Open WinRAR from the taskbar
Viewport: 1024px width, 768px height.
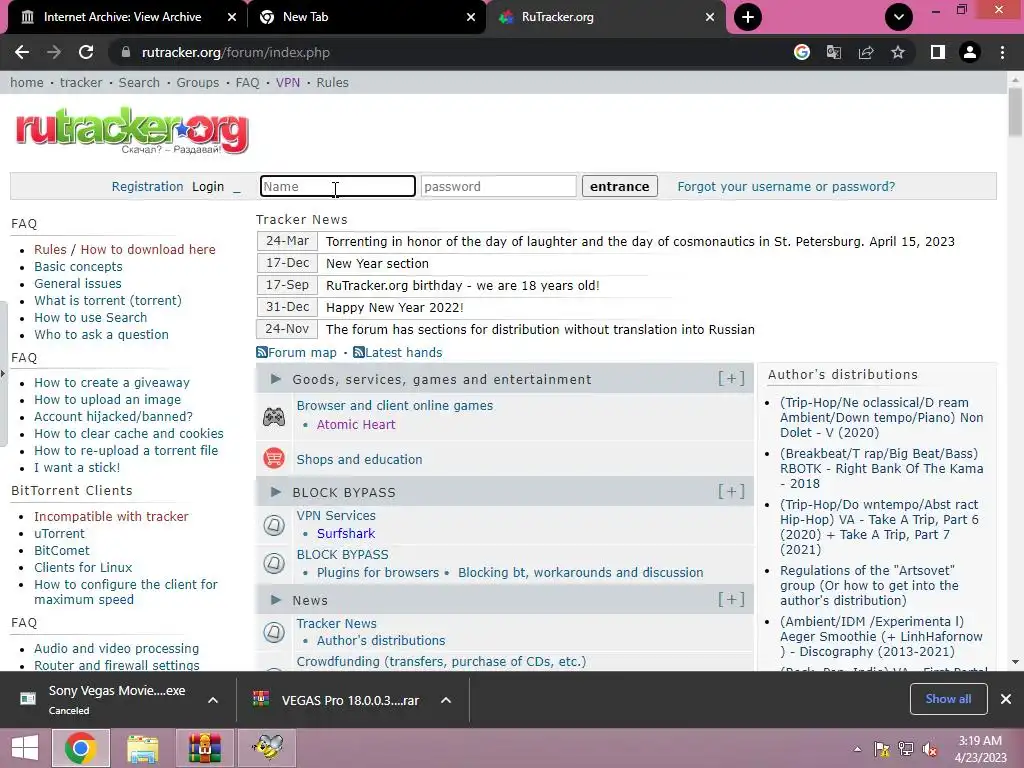pos(204,748)
